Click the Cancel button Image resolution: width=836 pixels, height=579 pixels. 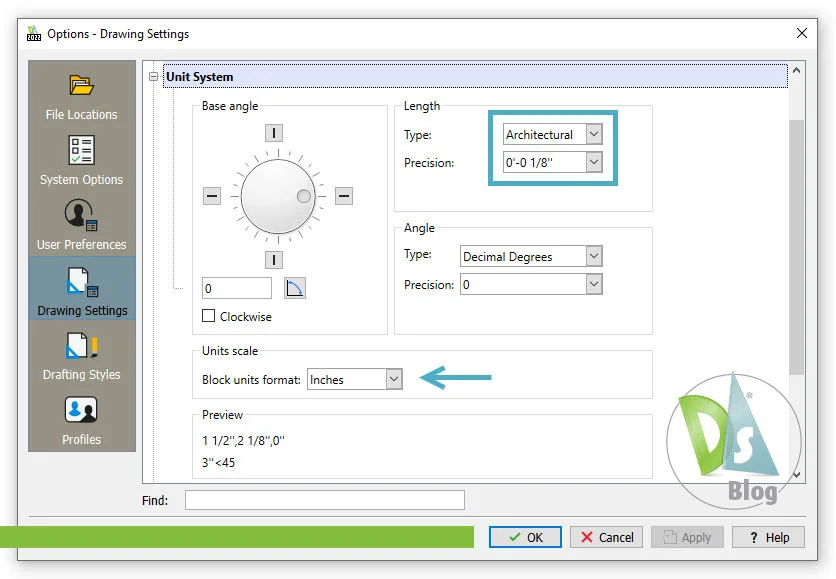(x=606, y=537)
